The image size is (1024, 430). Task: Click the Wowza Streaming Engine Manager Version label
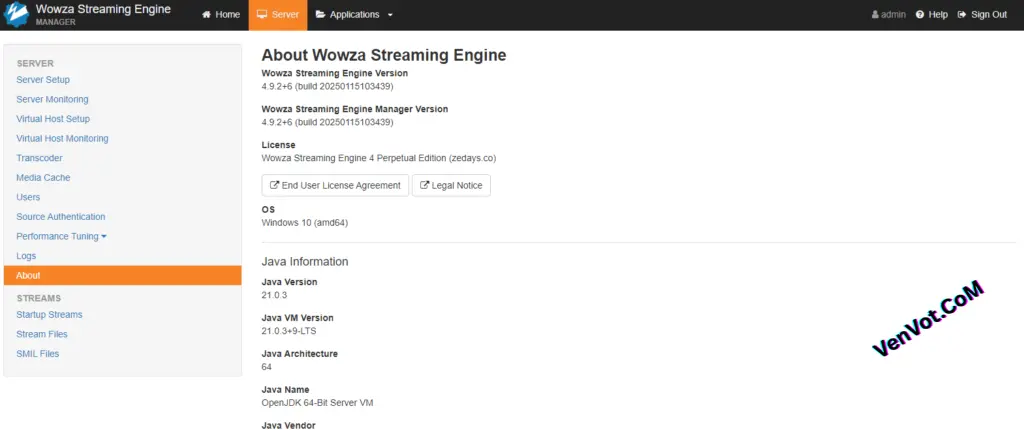(x=355, y=109)
